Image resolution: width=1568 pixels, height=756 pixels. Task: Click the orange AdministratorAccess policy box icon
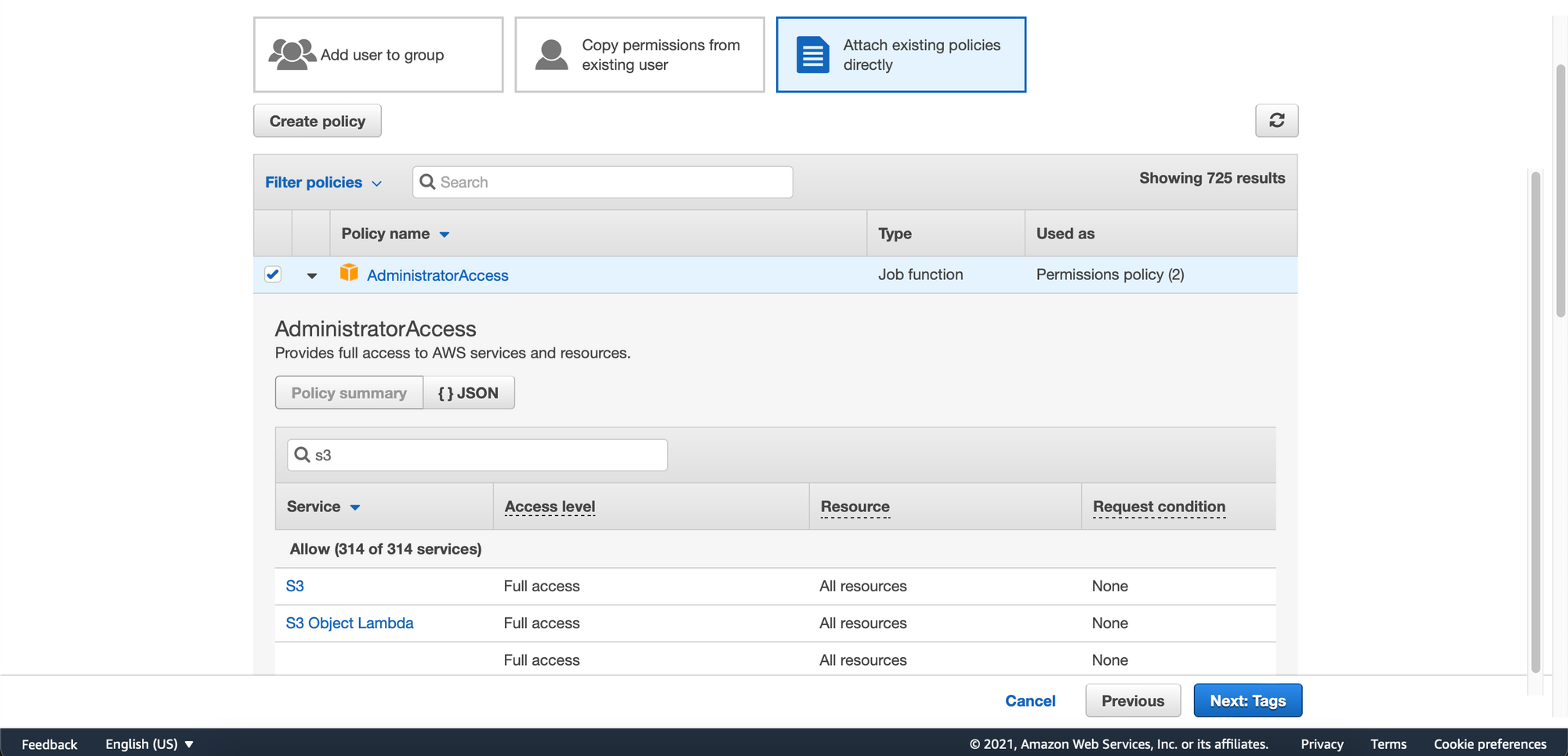[x=349, y=273]
